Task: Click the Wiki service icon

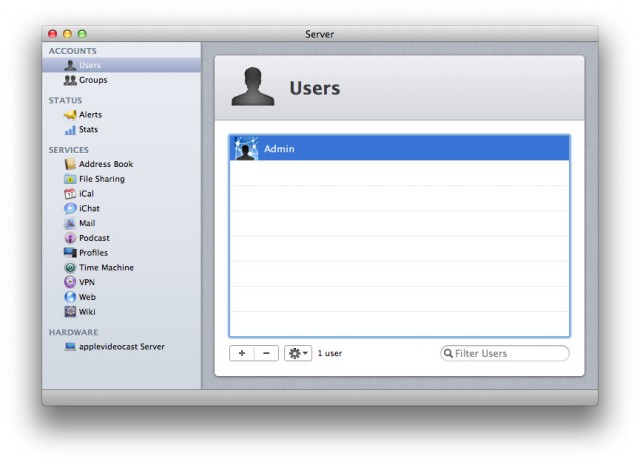Action: 70,312
